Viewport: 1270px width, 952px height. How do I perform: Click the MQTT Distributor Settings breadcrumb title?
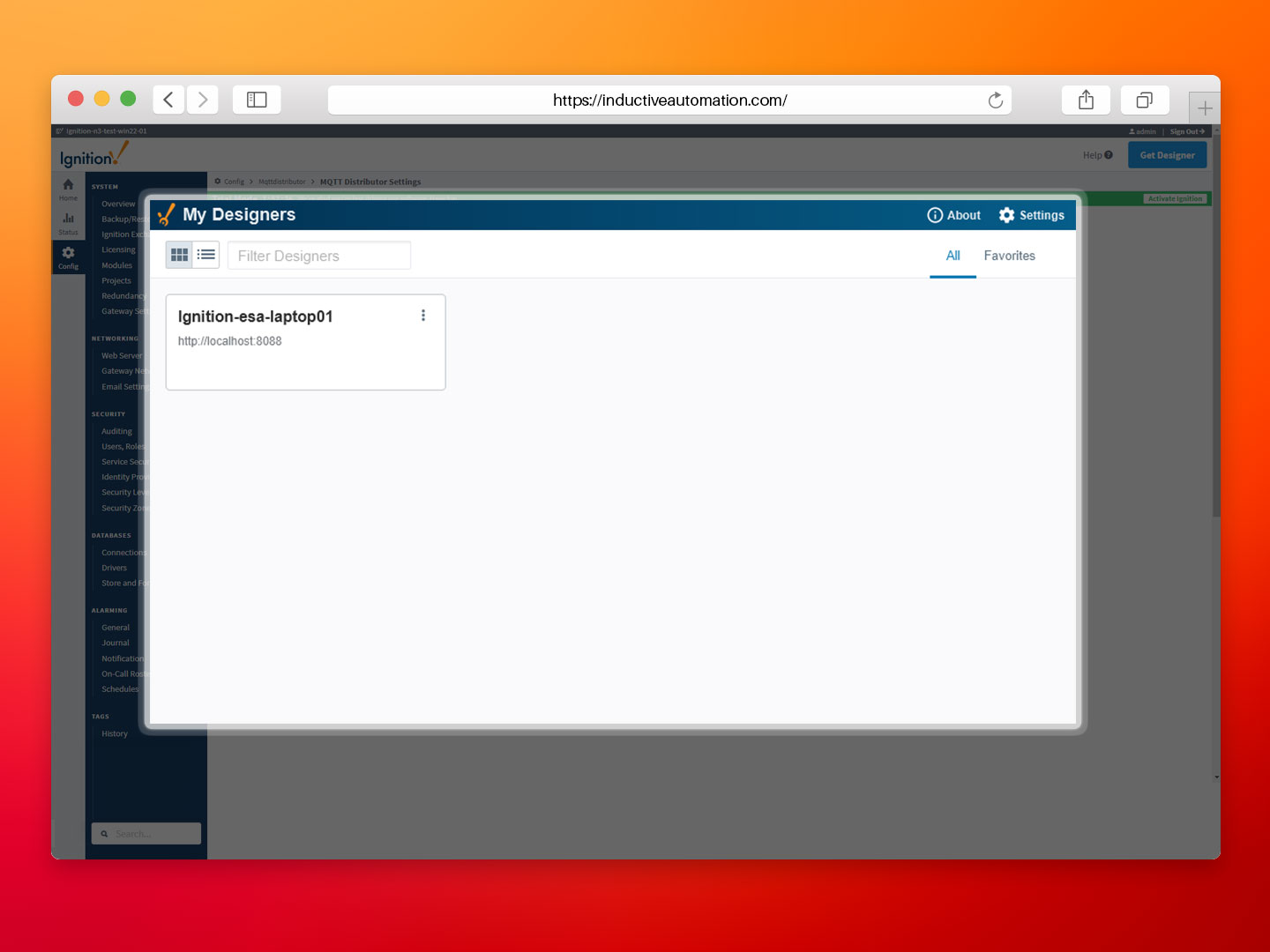370,182
